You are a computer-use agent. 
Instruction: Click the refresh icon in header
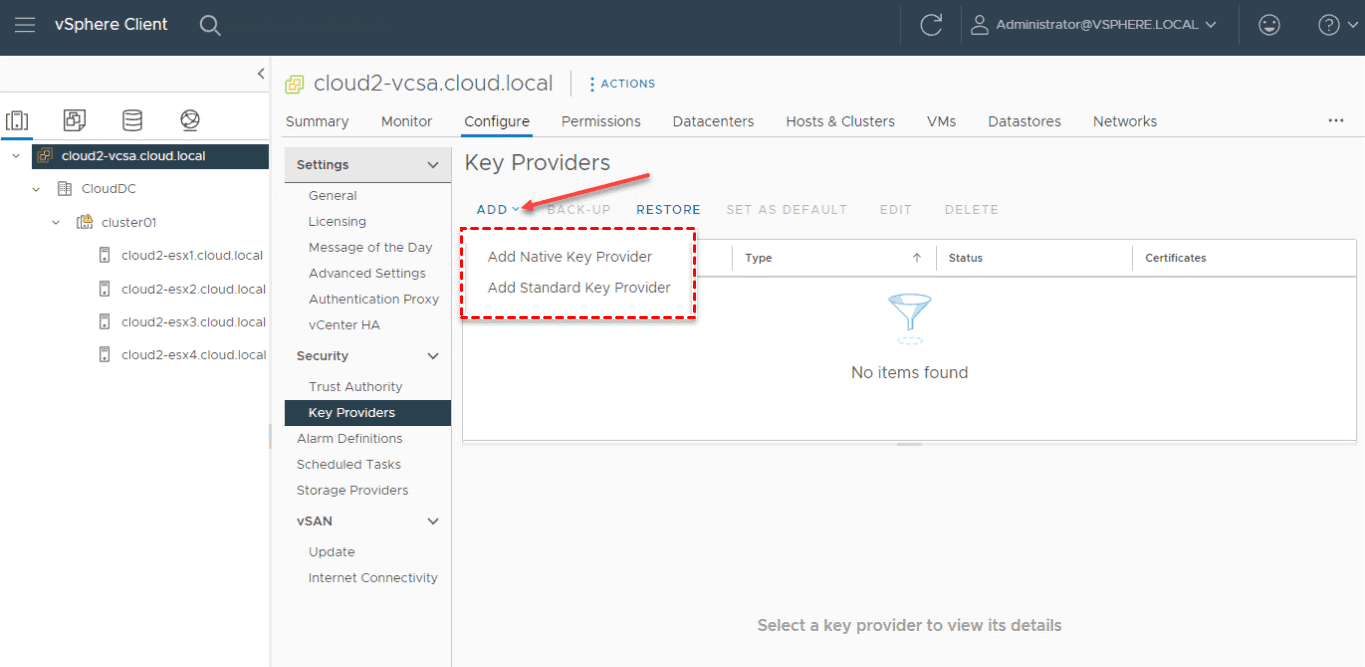tap(931, 25)
